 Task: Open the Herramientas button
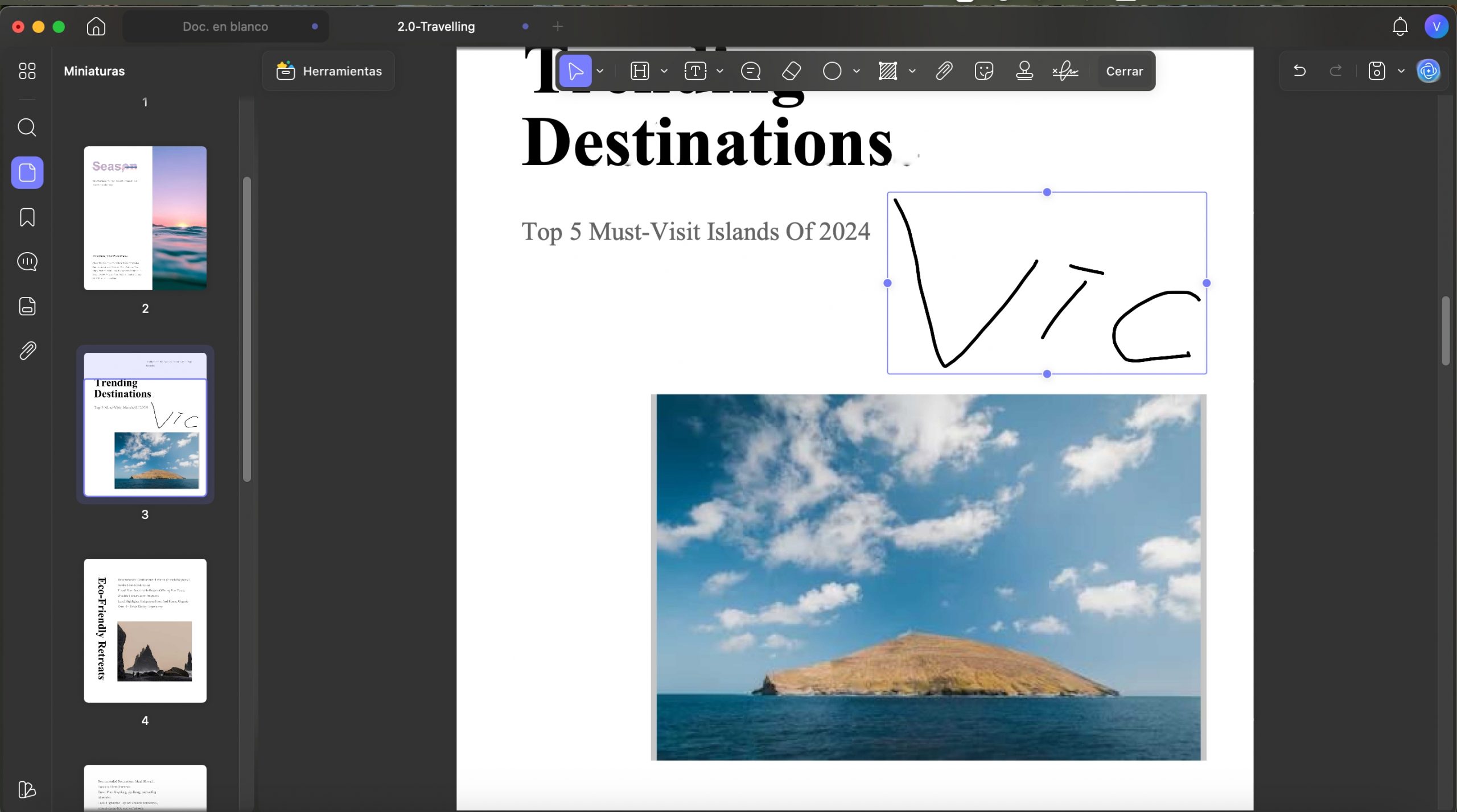pos(328,71)
